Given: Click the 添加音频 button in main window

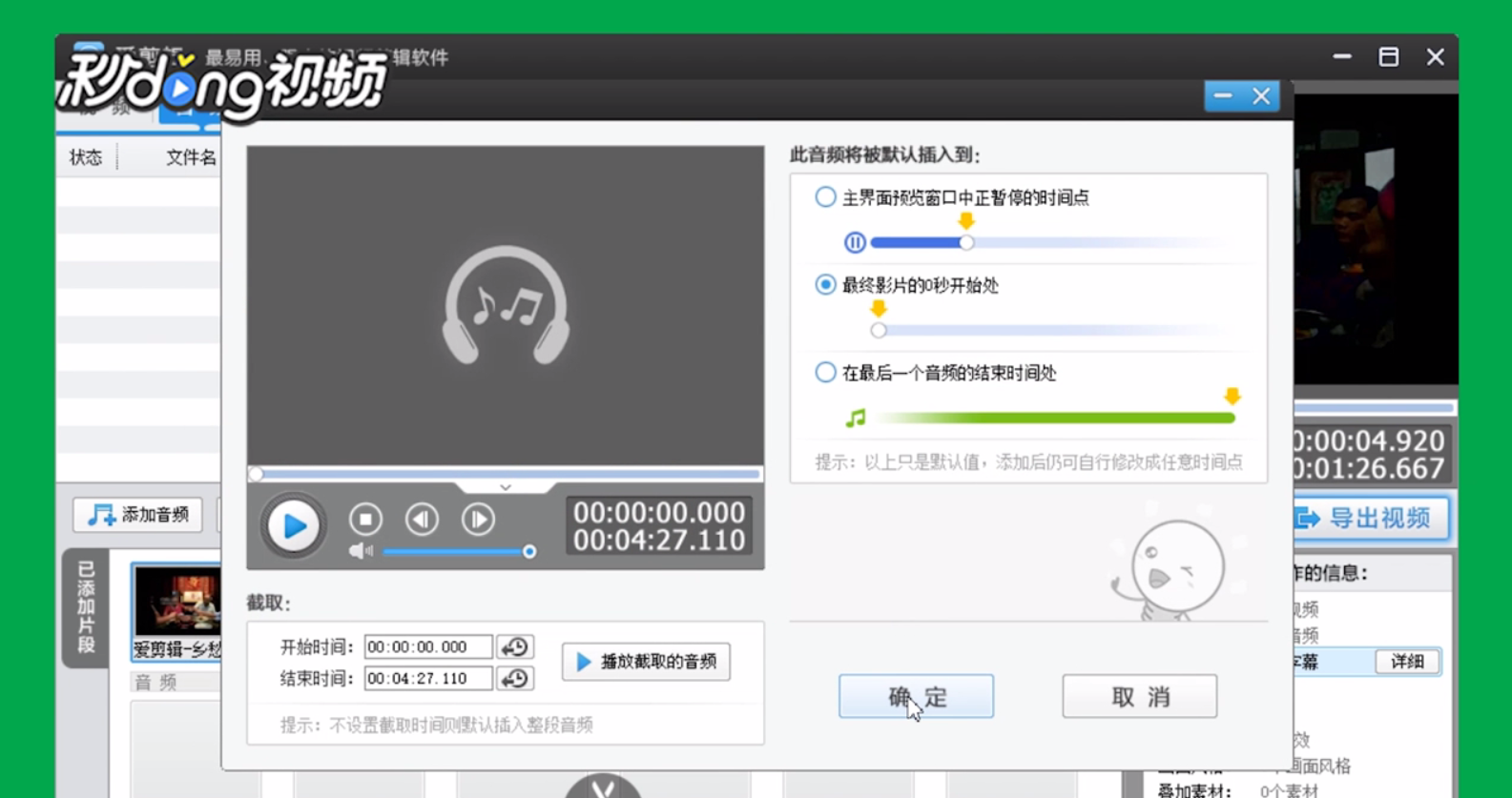Looking at the screenshot, I should [x=138, y=515].
